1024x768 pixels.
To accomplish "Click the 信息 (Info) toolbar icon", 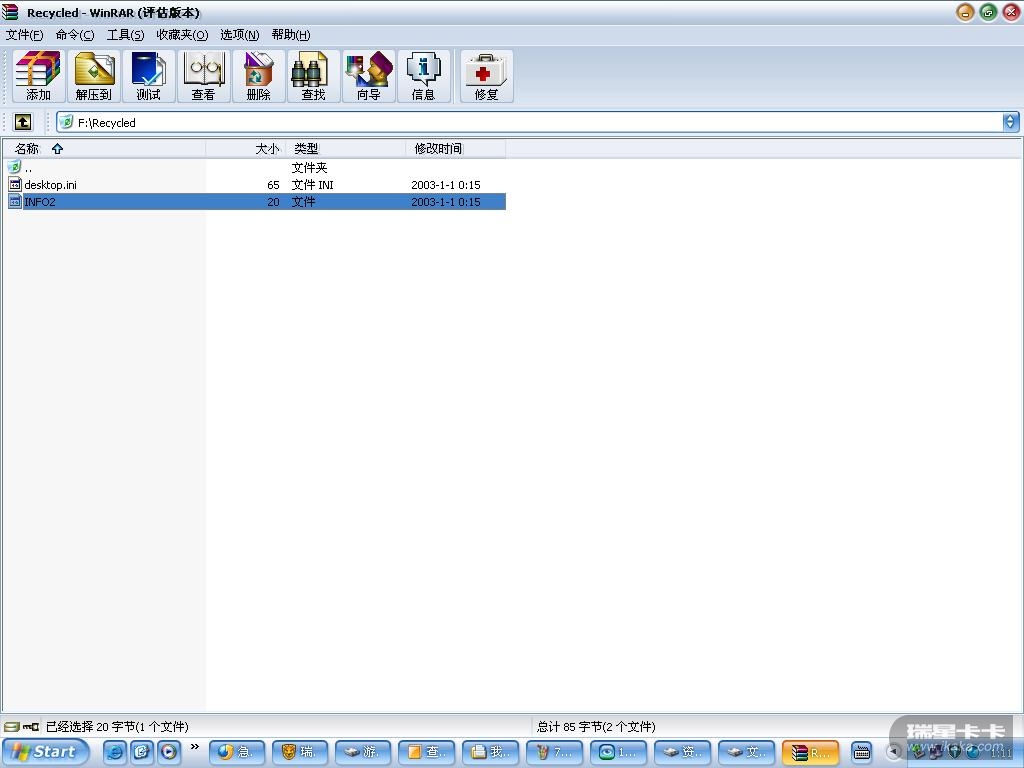I will (424, 76).
